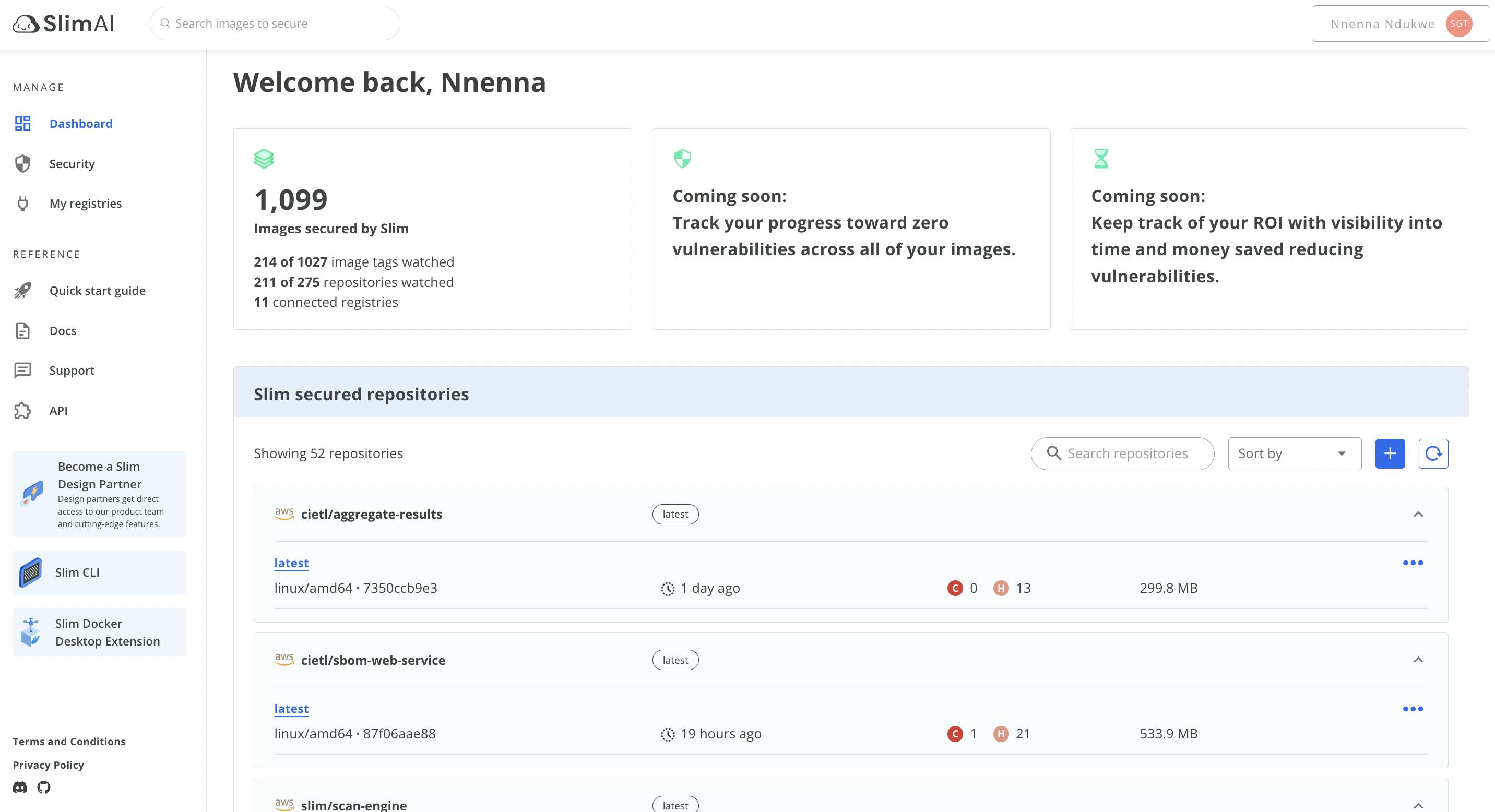Click latest tag pill for cietl/aggregate-results
This screenshot has width=1495, height=812.
coord(675,515)
